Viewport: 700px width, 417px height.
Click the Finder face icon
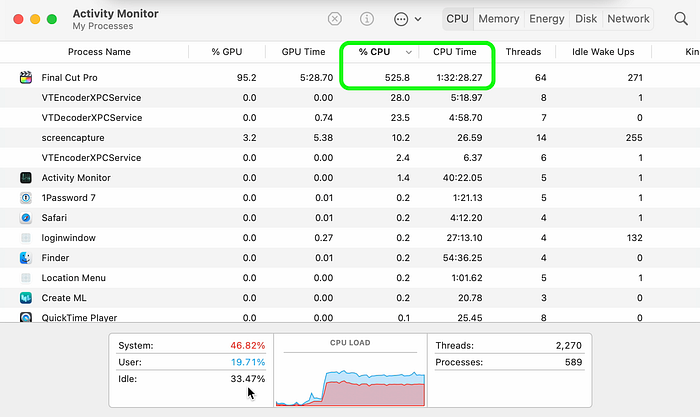point(26,258)
